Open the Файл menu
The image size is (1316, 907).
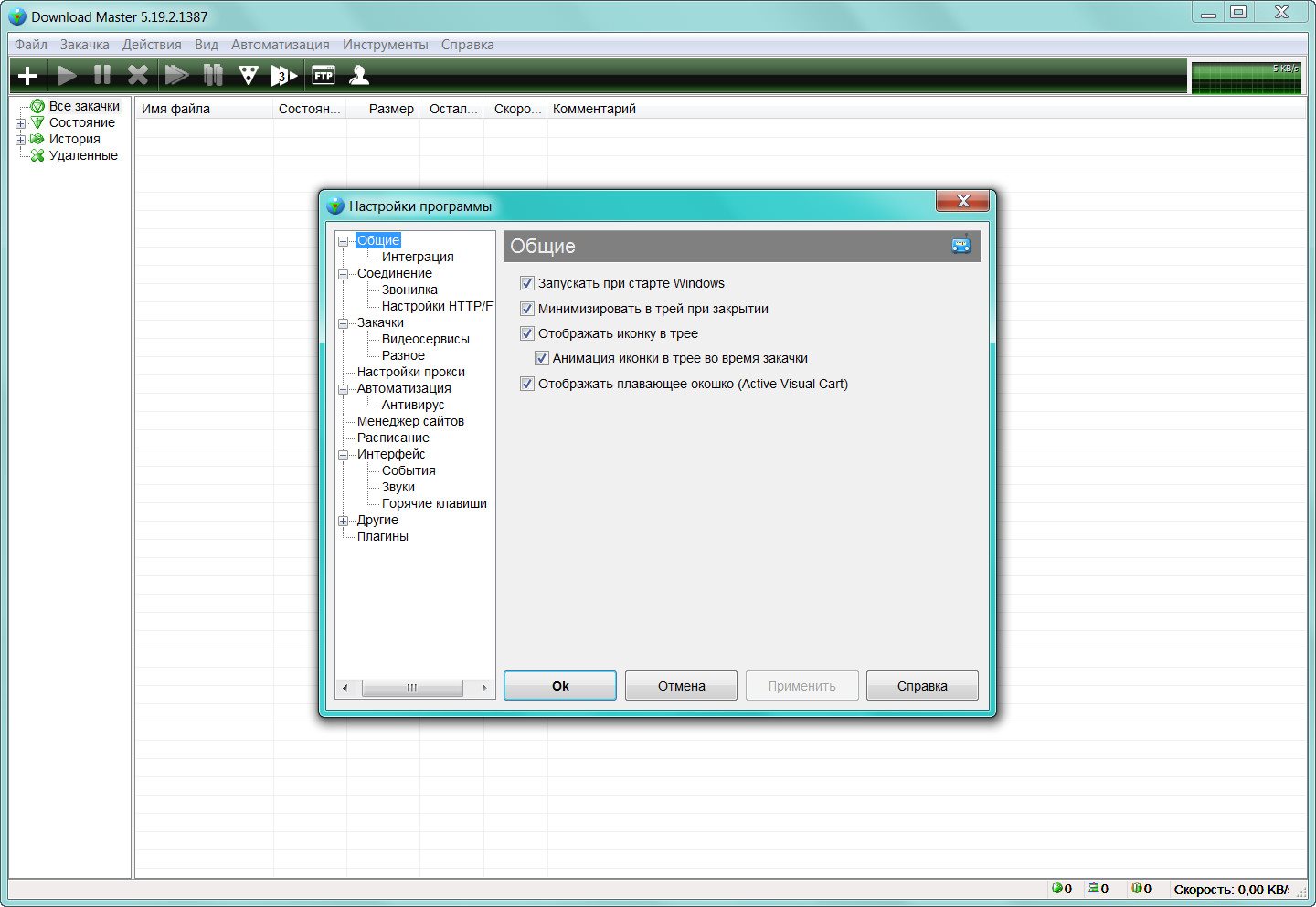pyautogui.click(x=31, y=44)
